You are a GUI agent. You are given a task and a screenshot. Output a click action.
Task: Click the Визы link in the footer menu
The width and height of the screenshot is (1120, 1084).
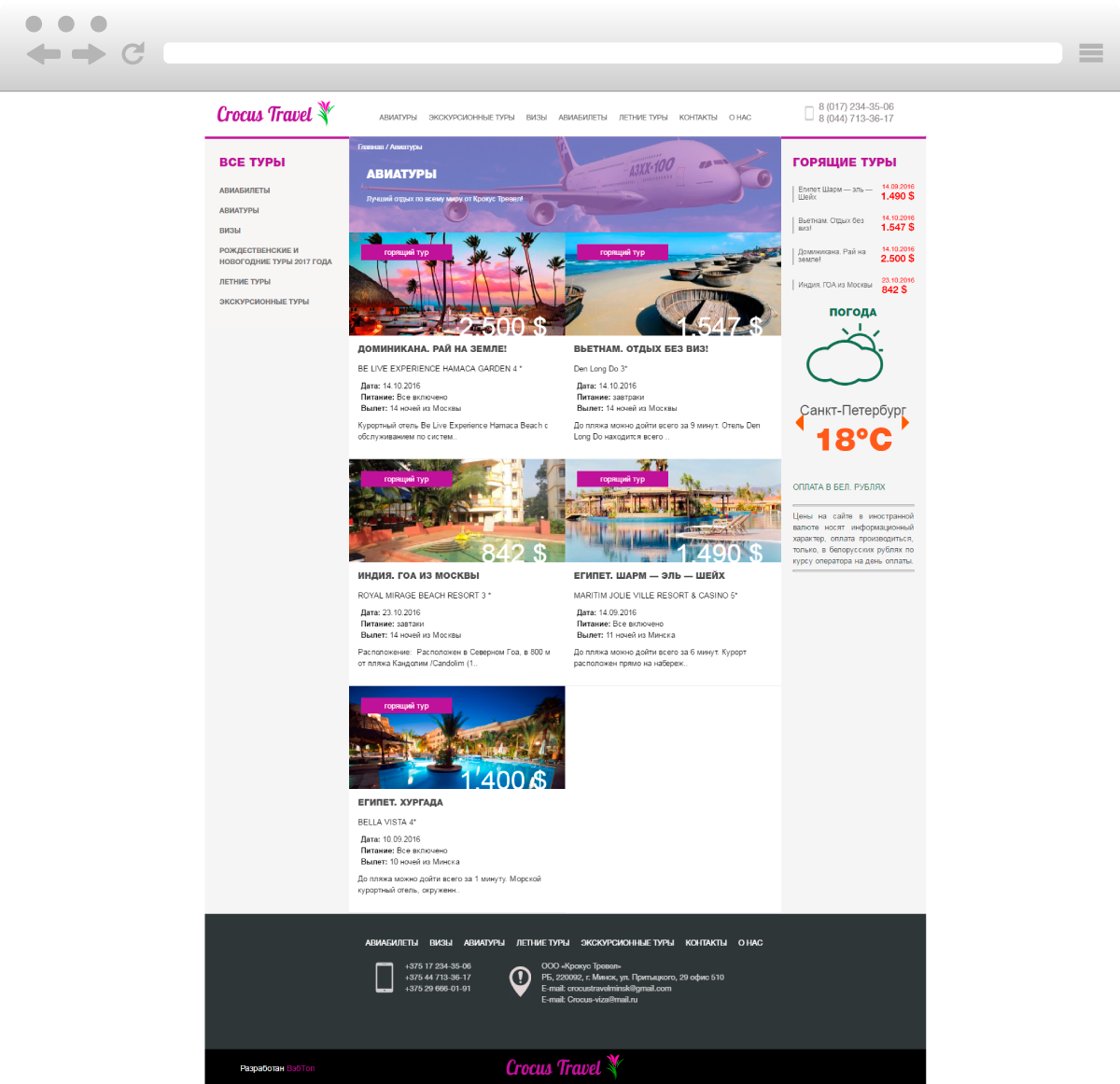[x=441, y=943]
